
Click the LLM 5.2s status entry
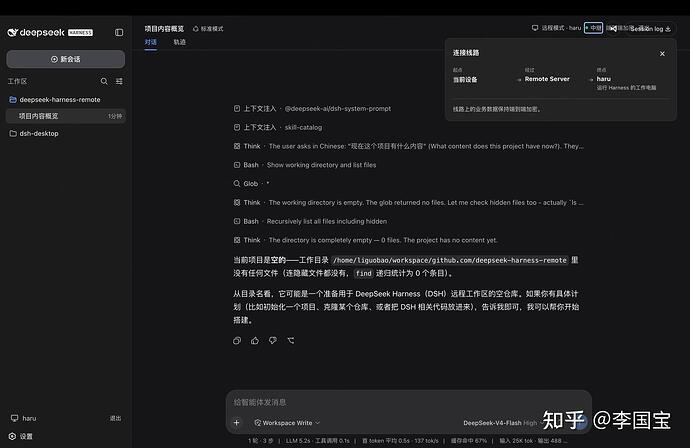[298, 441]
